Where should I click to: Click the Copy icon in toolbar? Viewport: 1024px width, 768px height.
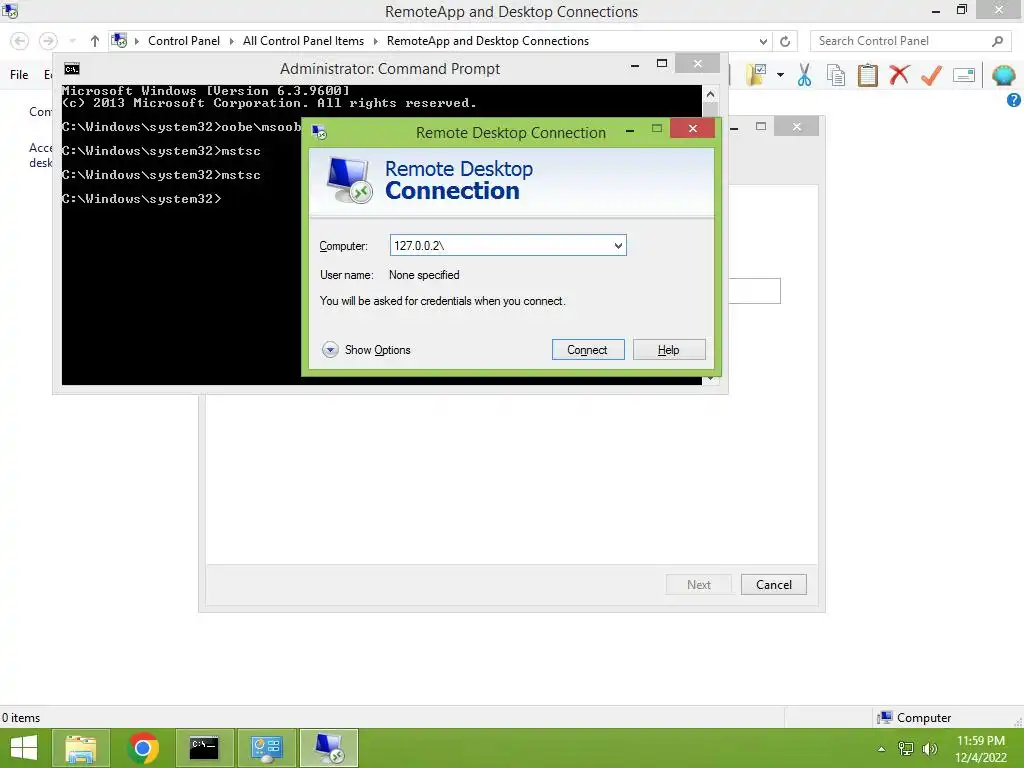tap(836, 75)
